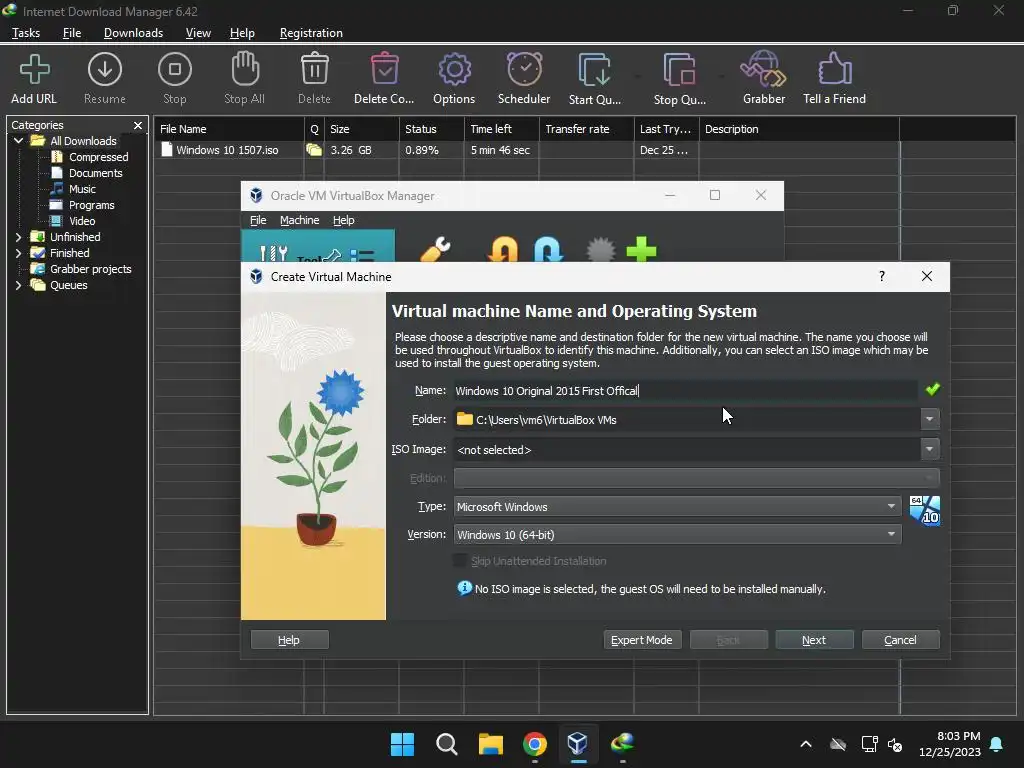This screenshot has width=1024, height=768.
Task: Open the Windows Start button
Action: (402, 743)
